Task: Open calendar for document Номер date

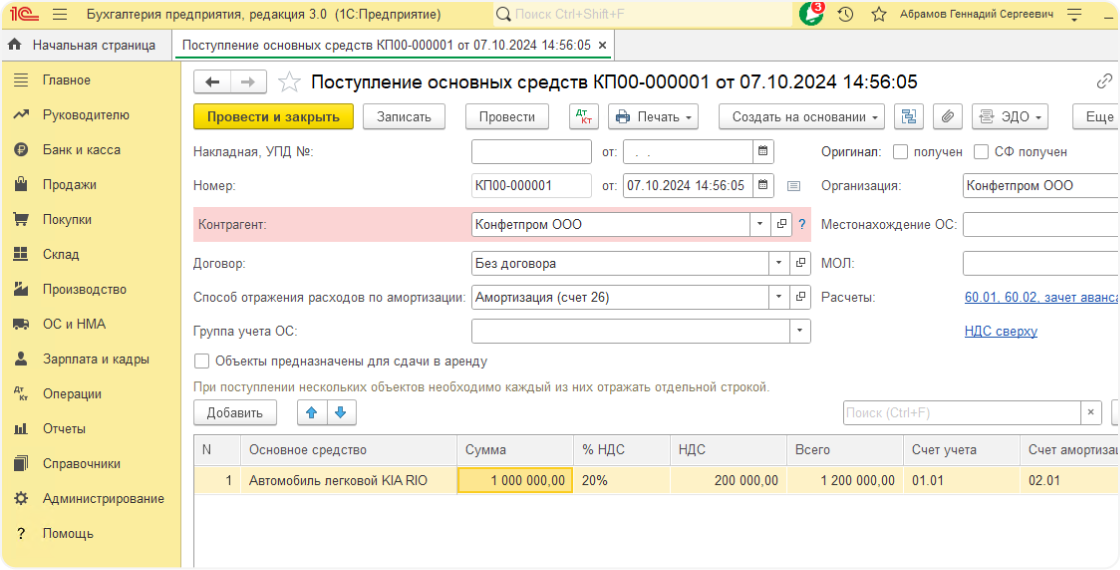Action: 763,186
